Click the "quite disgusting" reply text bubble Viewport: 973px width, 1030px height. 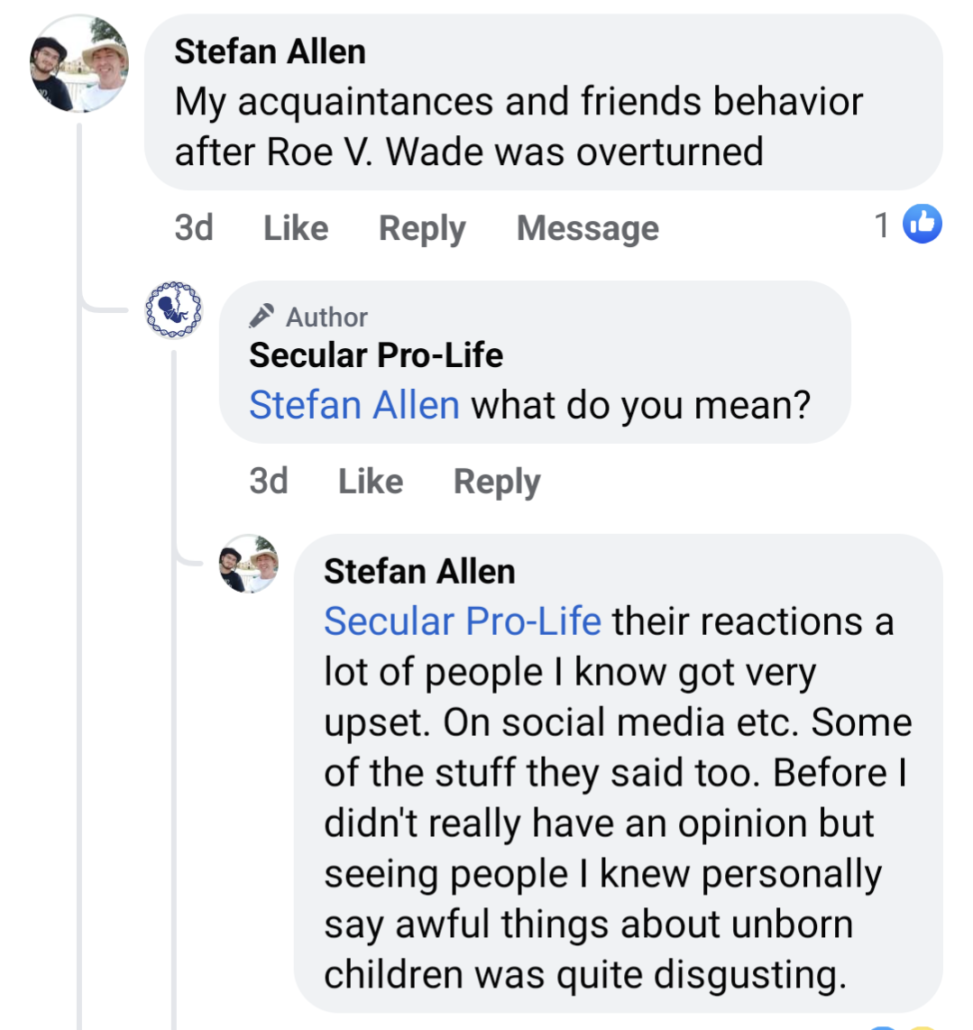618,823
